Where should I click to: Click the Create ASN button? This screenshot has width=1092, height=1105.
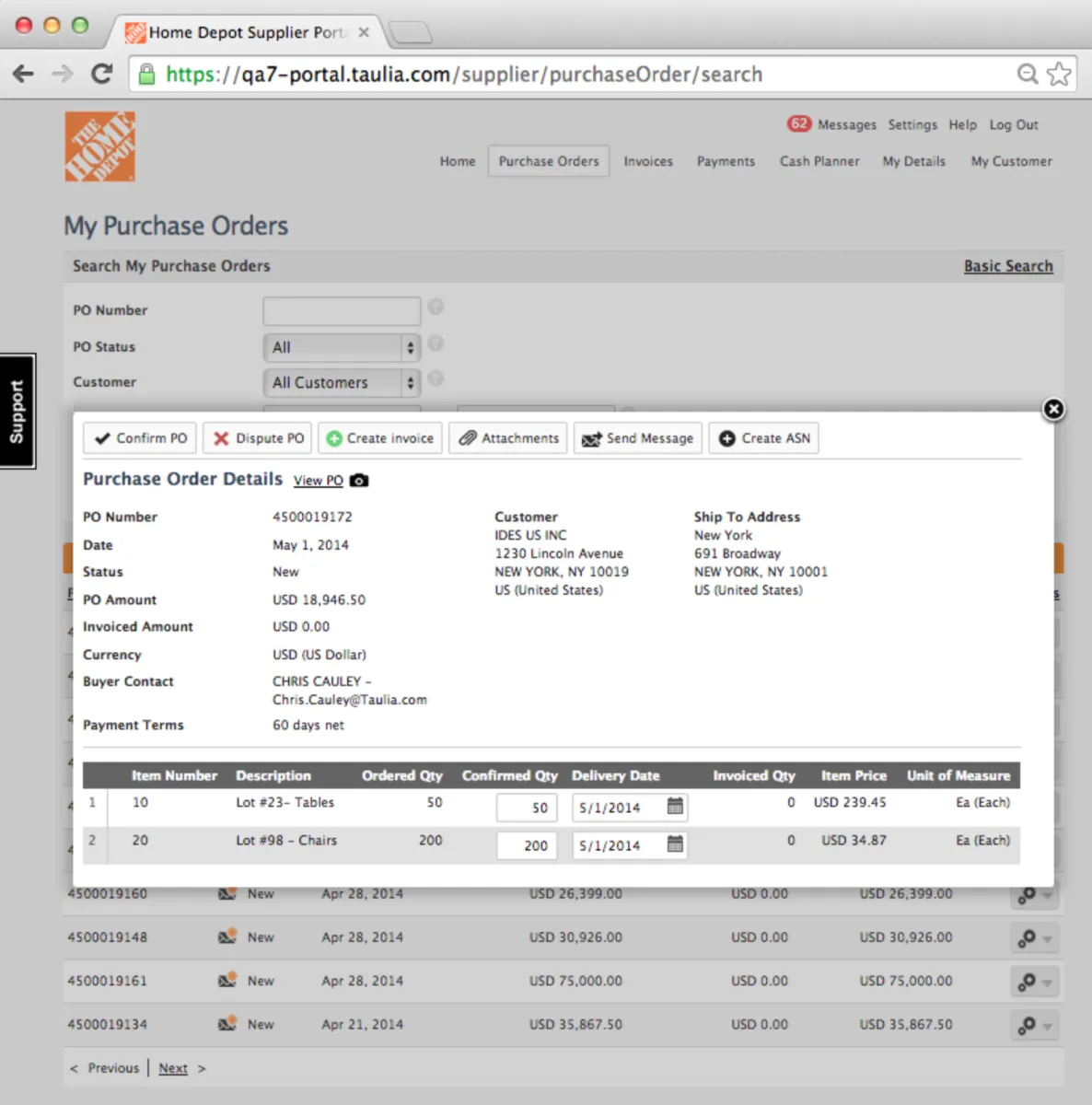pyautogui.click(x=764, y=438)
